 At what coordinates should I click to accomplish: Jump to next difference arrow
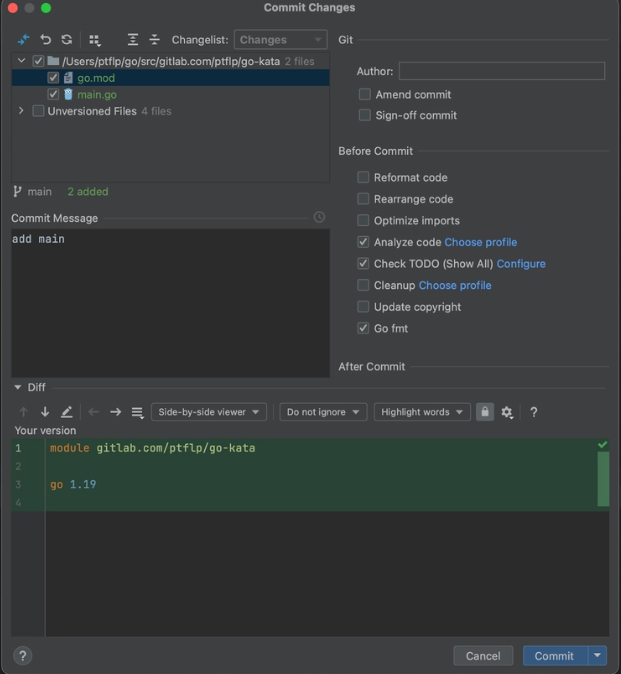45,412
